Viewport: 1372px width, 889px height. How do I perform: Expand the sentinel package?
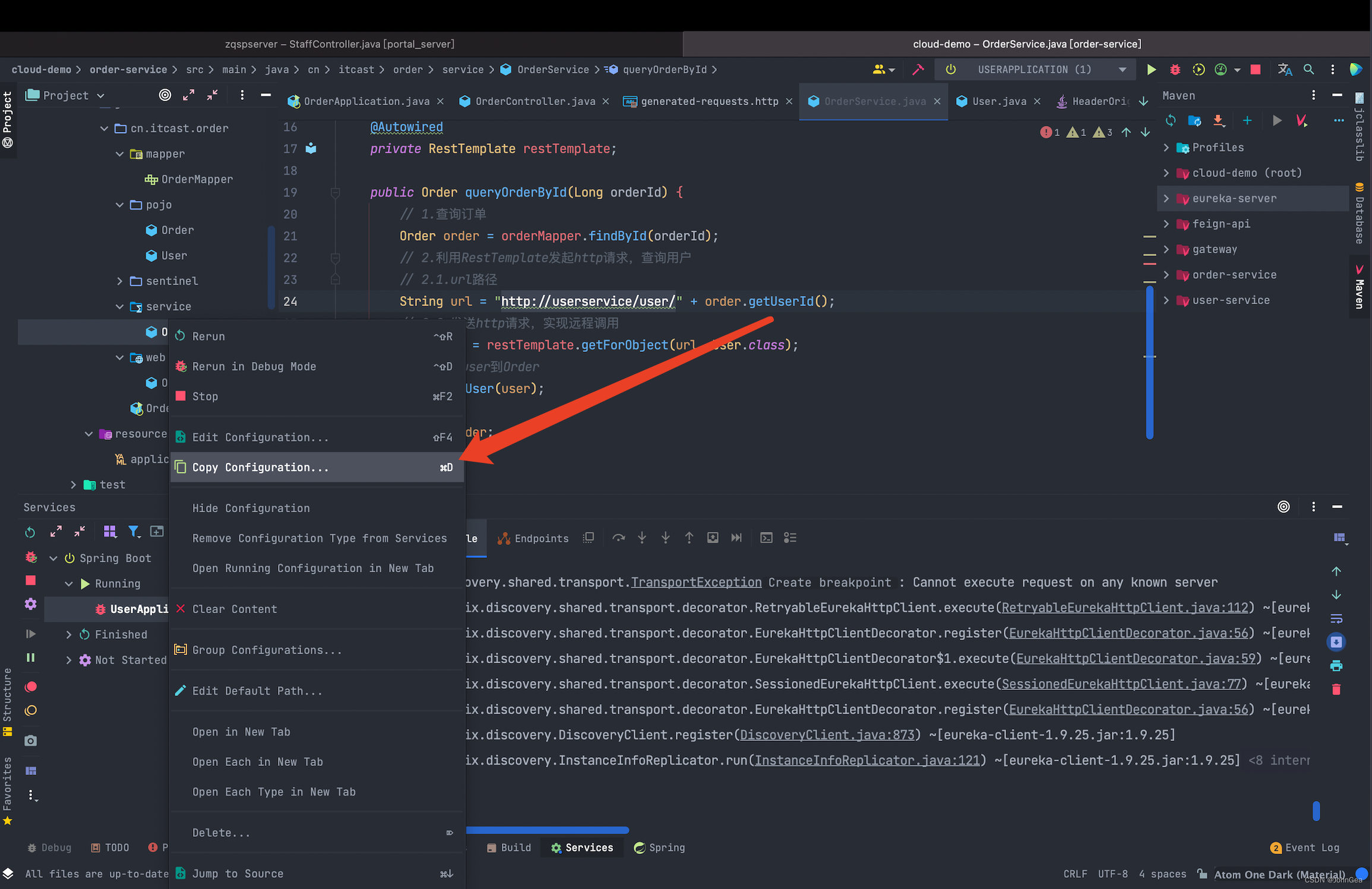(119, 281)
